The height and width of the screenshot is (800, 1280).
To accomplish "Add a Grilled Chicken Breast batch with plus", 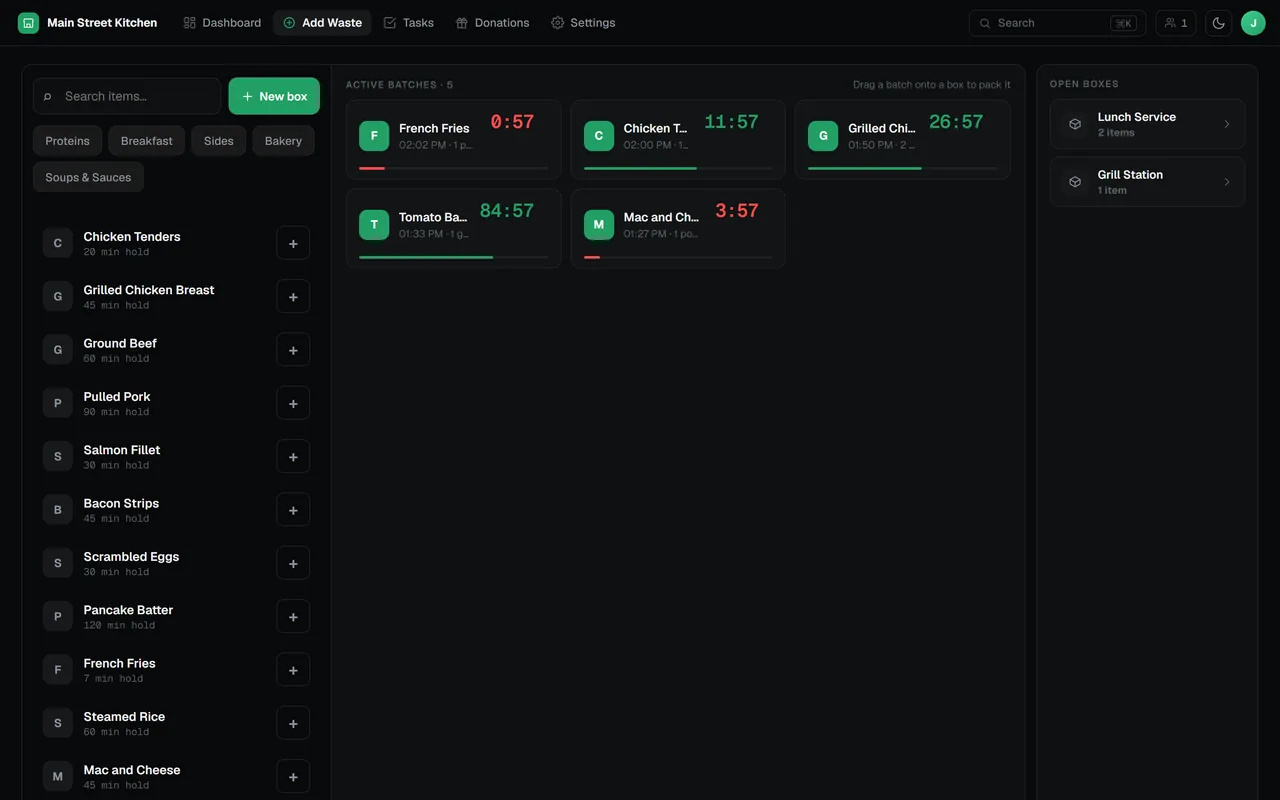I will tap(293, 296).
